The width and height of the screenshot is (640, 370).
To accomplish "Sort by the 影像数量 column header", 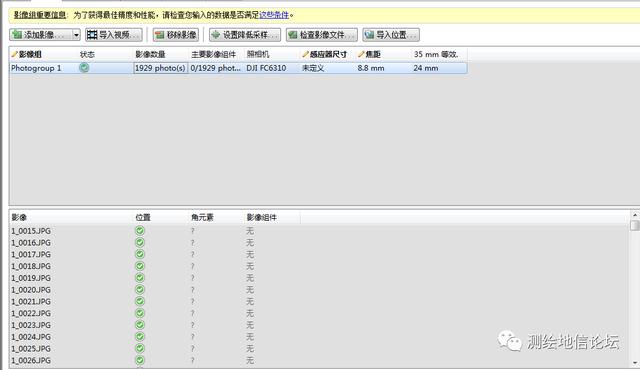I will [x=150, y=54].
